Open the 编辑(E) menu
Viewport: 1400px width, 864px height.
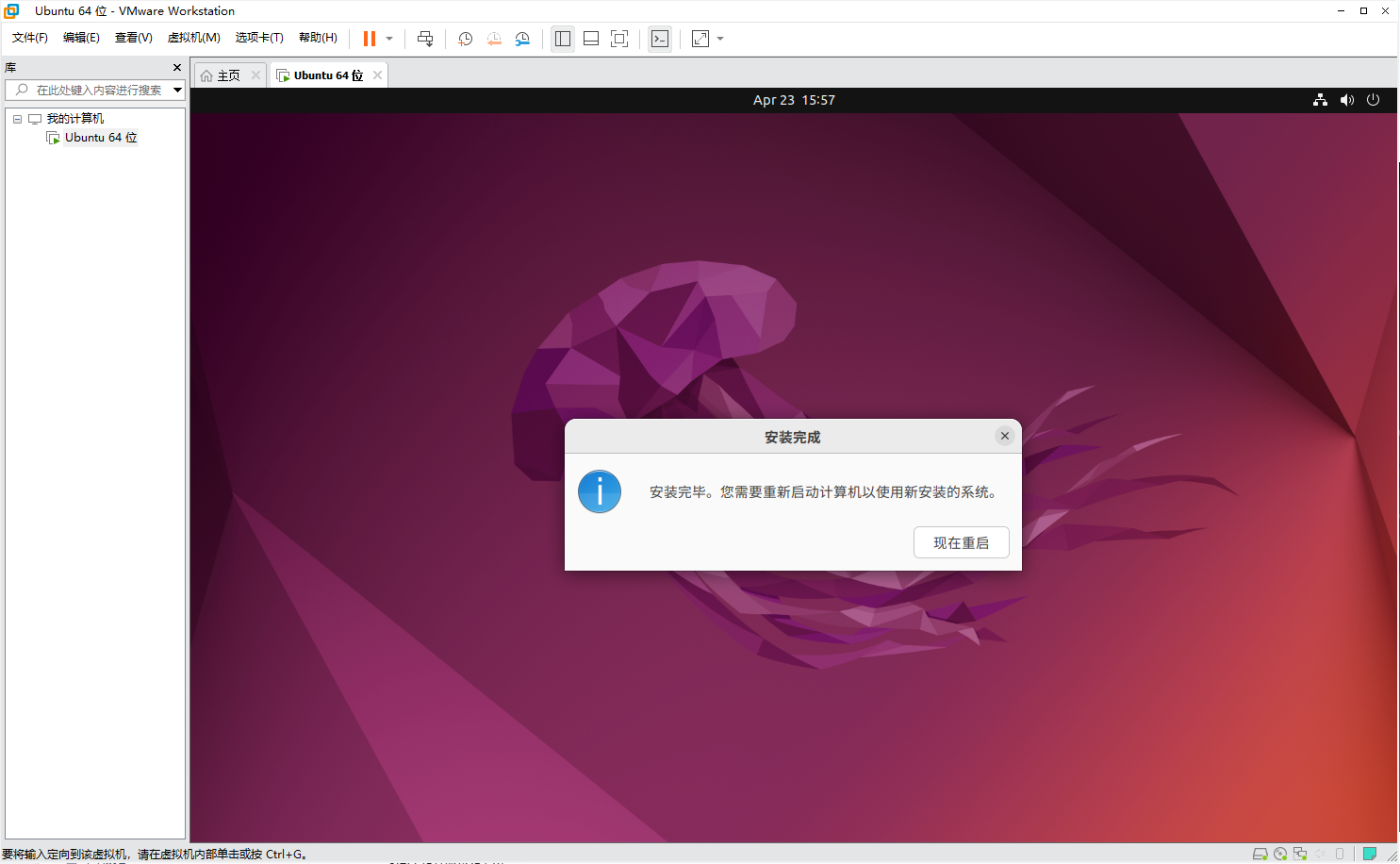click(x=81, y=38)
